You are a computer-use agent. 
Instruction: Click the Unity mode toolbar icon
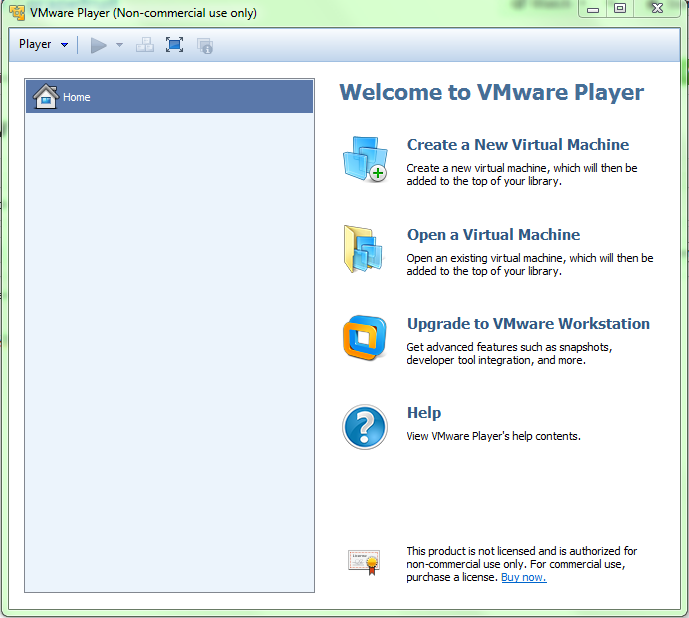[x=205, y=45]
